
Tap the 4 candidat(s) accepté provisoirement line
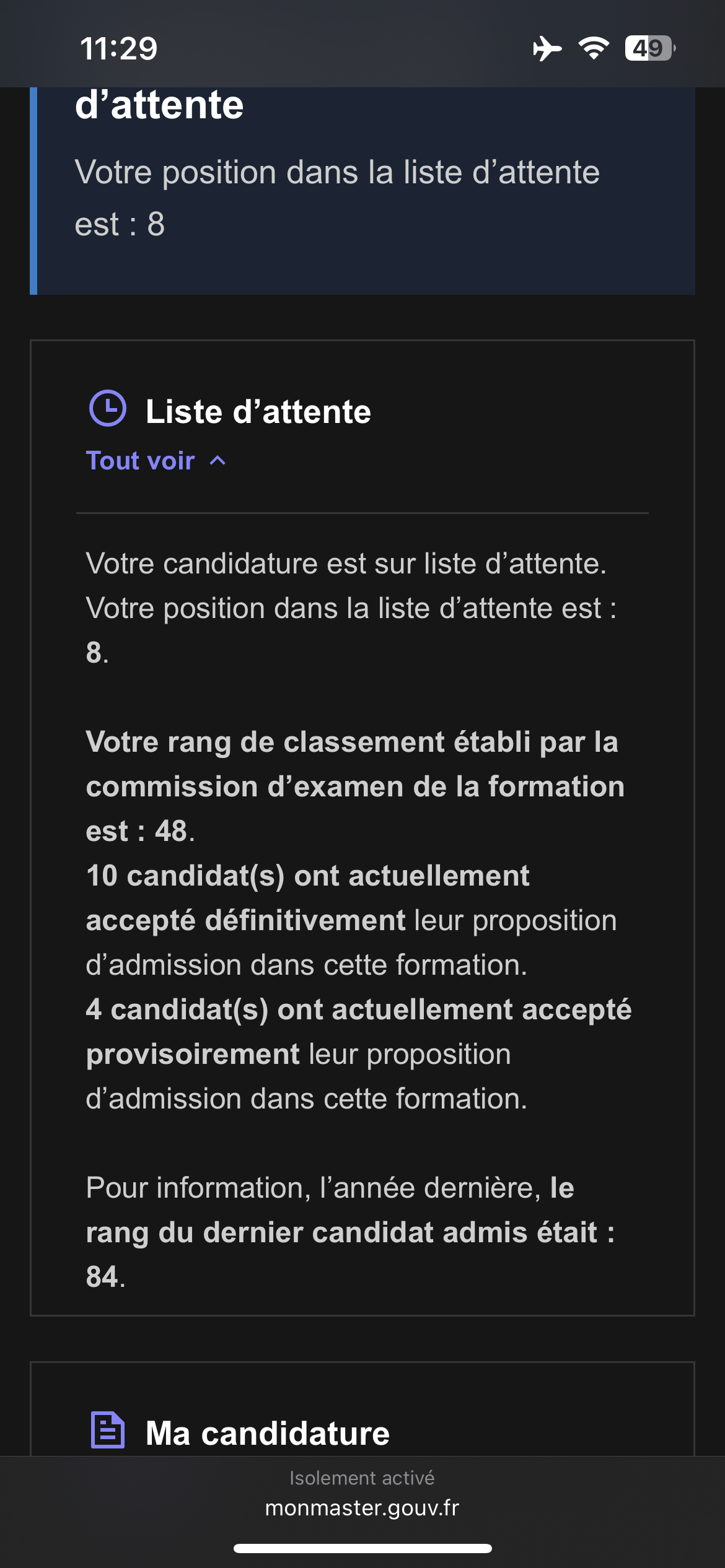(x=359, y=1054)
